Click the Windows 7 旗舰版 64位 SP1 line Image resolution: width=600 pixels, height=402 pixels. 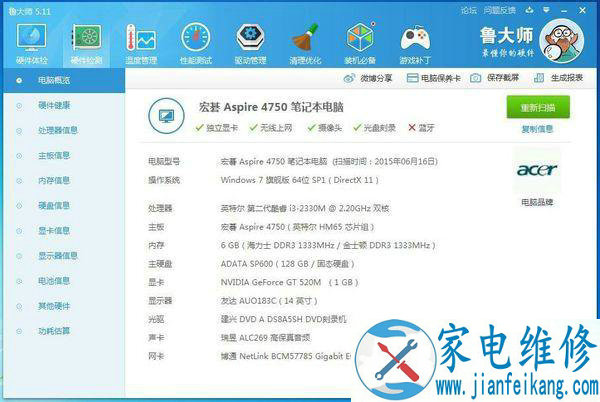[x=300, y=180]
